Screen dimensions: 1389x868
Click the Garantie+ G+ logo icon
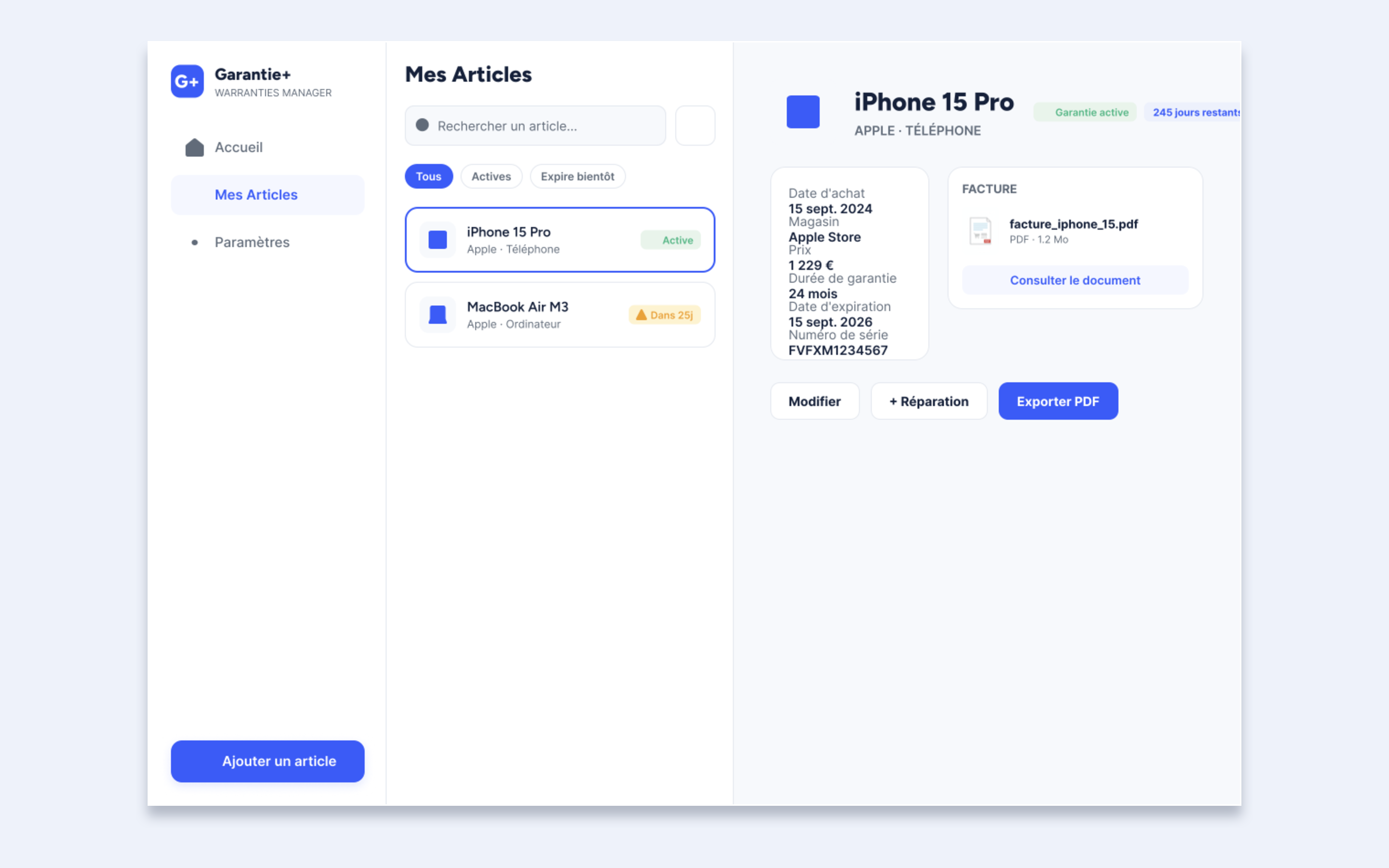(187, 81)
